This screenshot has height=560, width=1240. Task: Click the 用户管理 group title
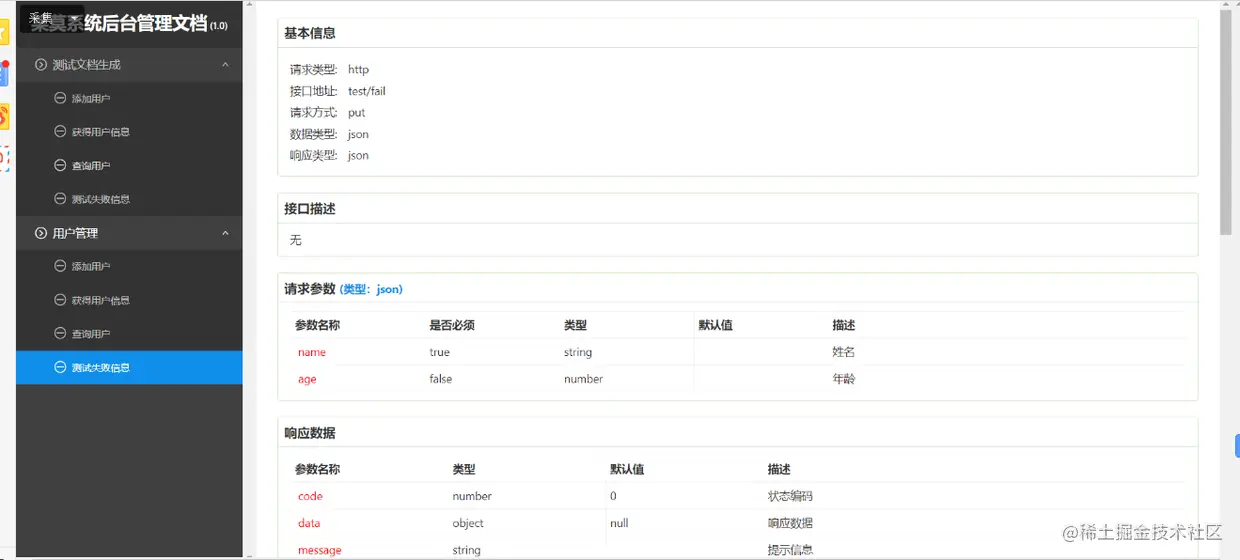pos(75,233)
